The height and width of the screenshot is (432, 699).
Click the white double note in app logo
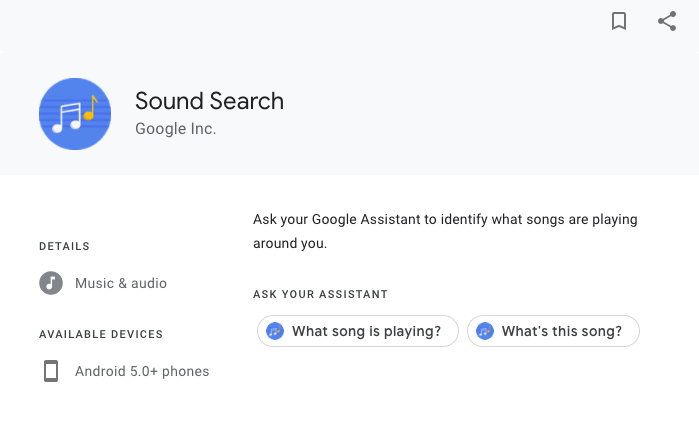coord(67,118)
